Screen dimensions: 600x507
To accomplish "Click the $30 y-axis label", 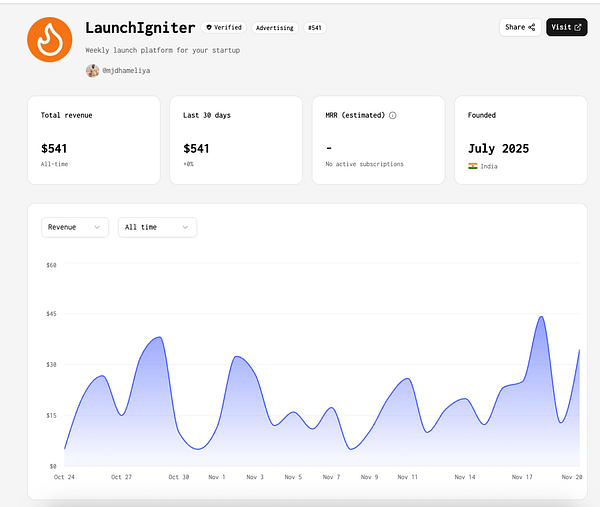I will click(51, 365).
